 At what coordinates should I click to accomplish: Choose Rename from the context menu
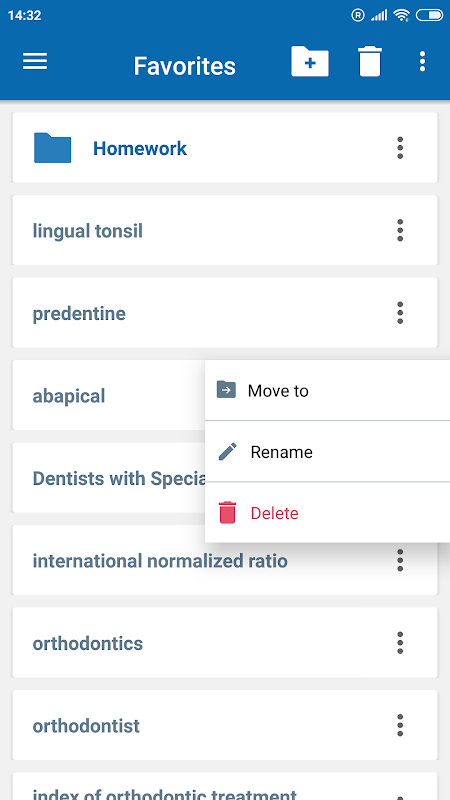[x=328, y=452]
